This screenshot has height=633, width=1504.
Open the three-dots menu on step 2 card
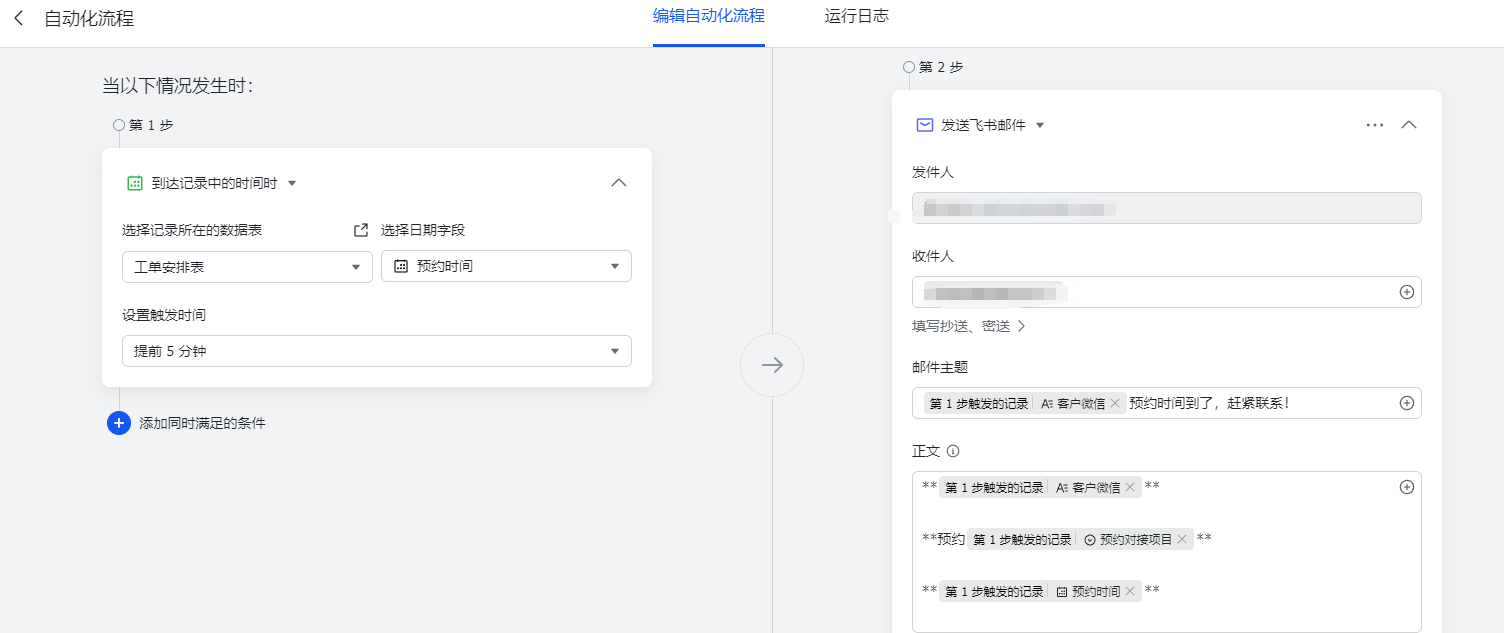(1375, 125)
